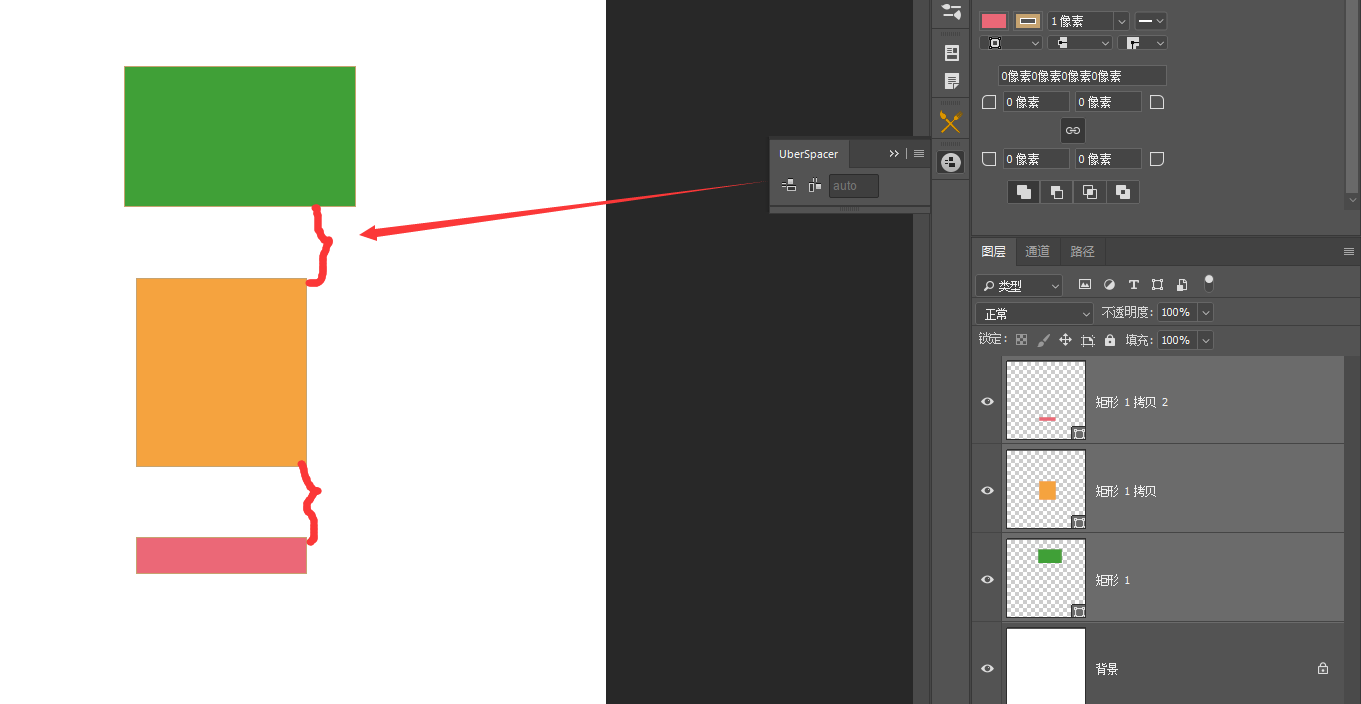Screen dimensions: 1361x704
Task: Open the opacity slider dropdown arrow
Action: (1205, 313)
